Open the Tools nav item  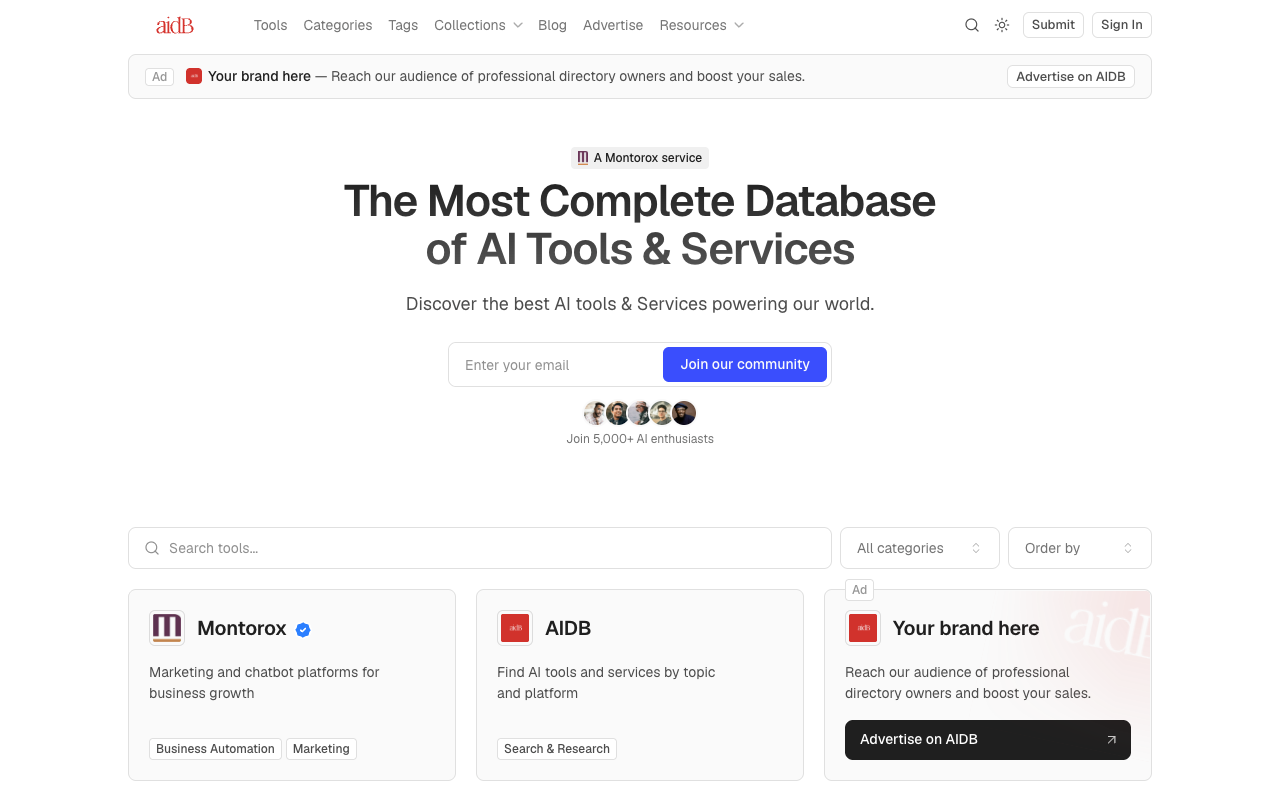click(x=270, y=25)
